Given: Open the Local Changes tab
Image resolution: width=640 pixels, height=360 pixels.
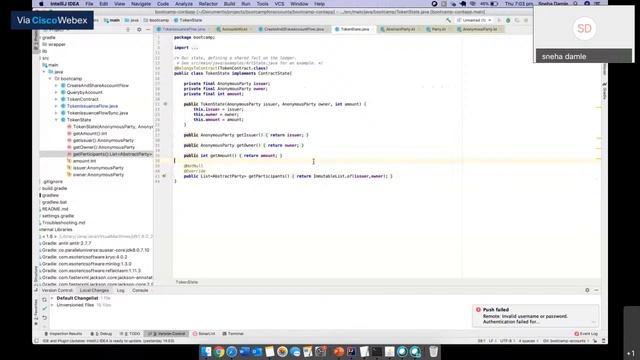Looking at the screenshot, I should pyautogui.click(x=94, y=290).
